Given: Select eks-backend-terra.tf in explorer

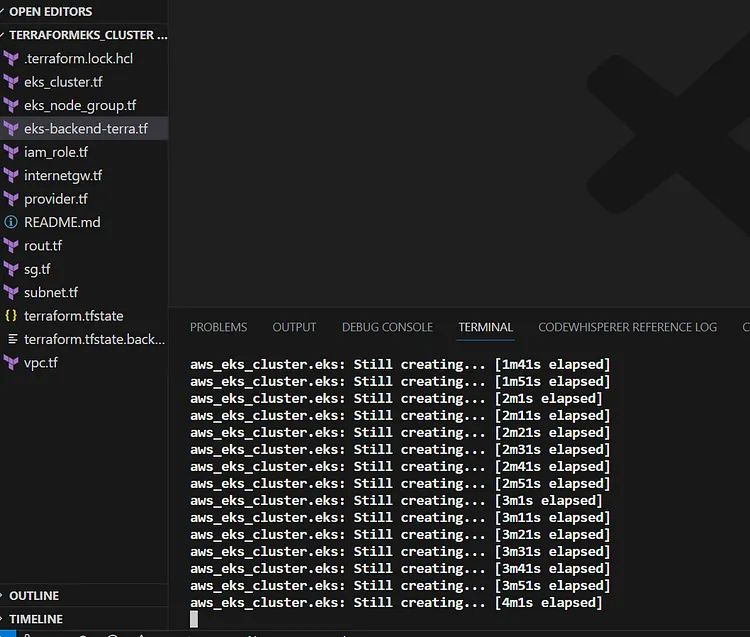Looking at the screenshot, I should pos(86,129).
